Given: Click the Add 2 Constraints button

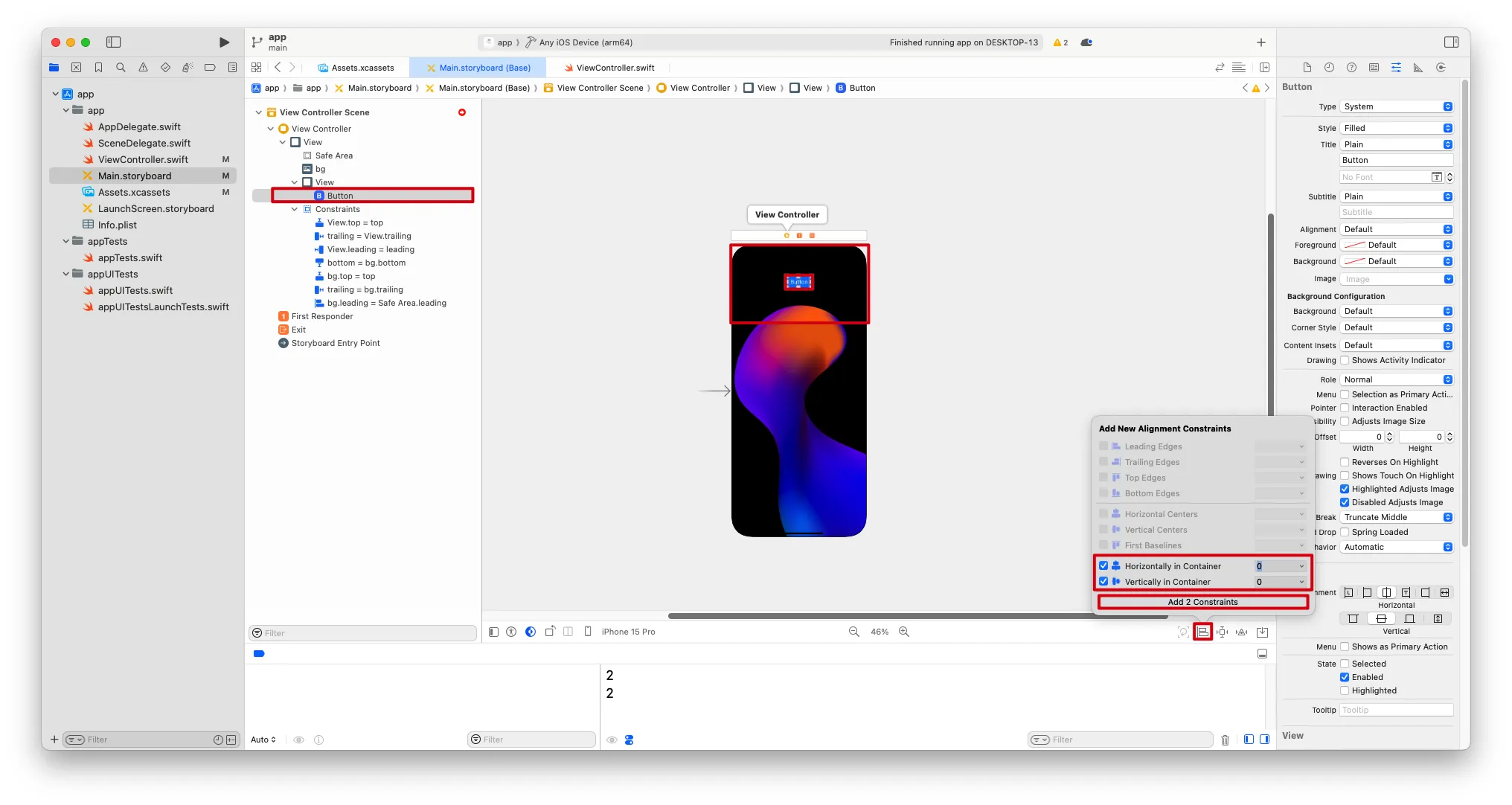Looking at the screenshot, I should [x=1202, y=602].
